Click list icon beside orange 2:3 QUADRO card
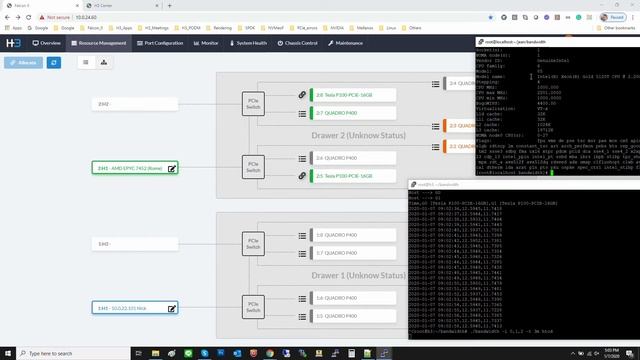 (436, 127)
